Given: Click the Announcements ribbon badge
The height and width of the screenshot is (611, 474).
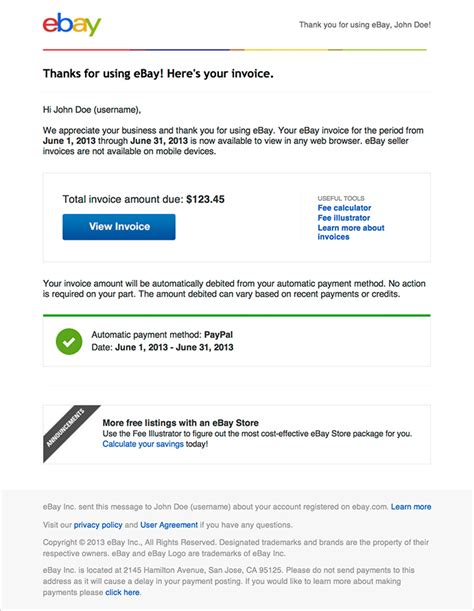Looking at the screenshot, I should (x=66, y=428).
